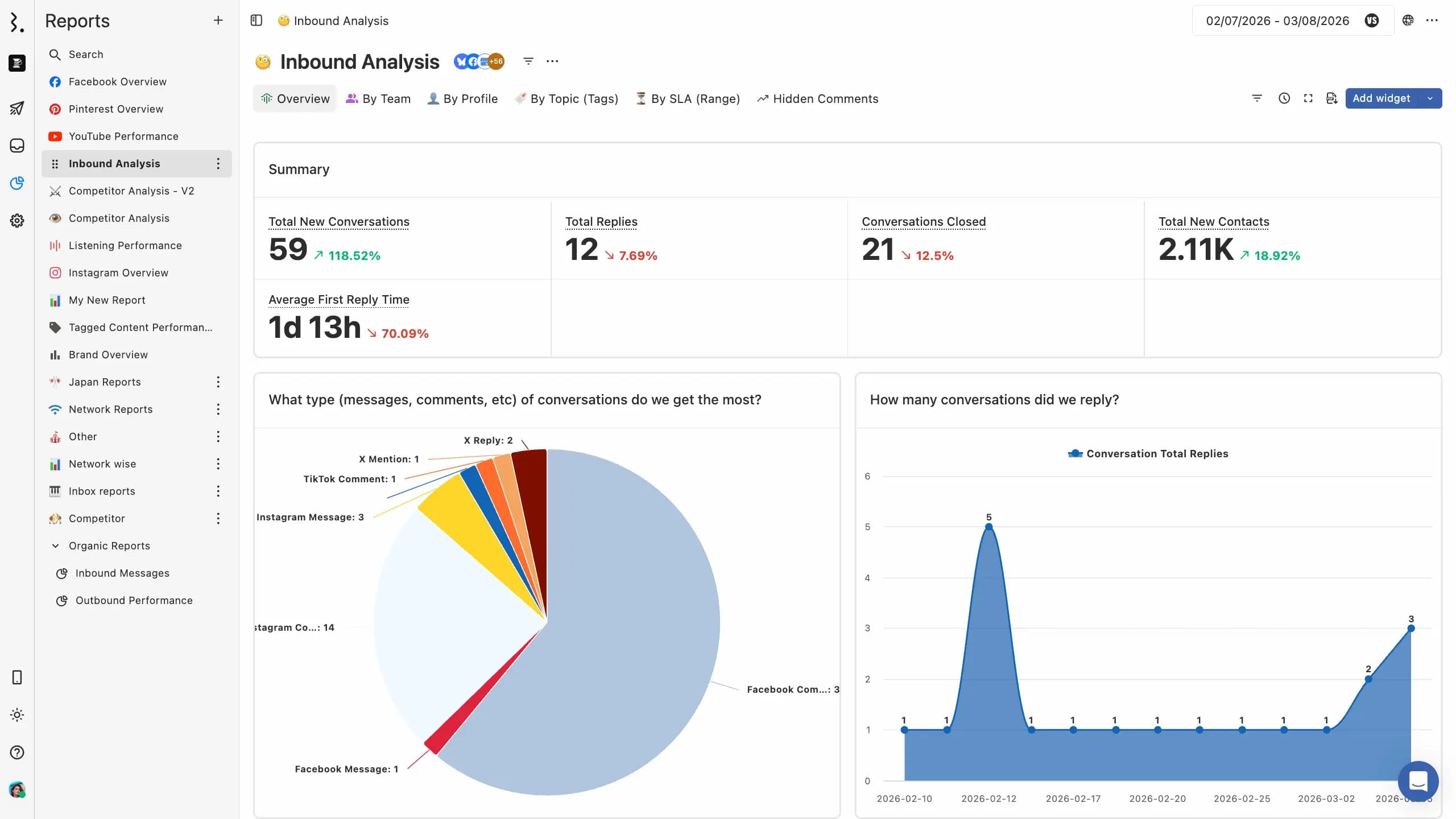Open the filter icon on the report toolbar
The width and height of the screenshot is (1456, 819).
click(x=1256, y=98)
